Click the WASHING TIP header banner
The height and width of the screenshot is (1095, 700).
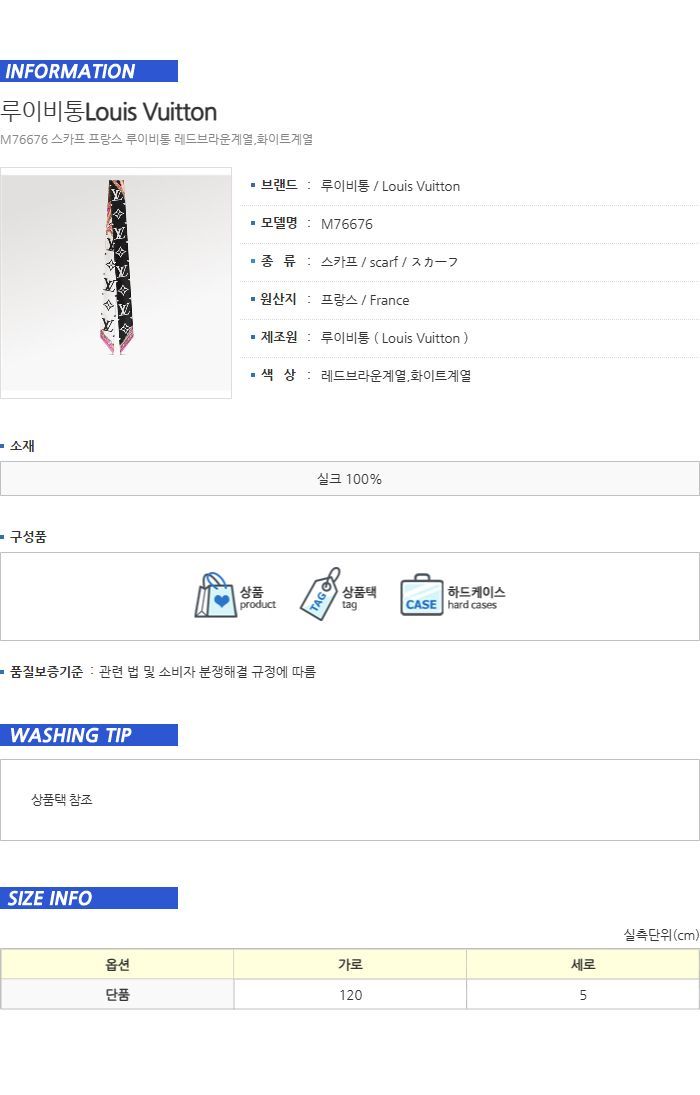pos(89,735)
